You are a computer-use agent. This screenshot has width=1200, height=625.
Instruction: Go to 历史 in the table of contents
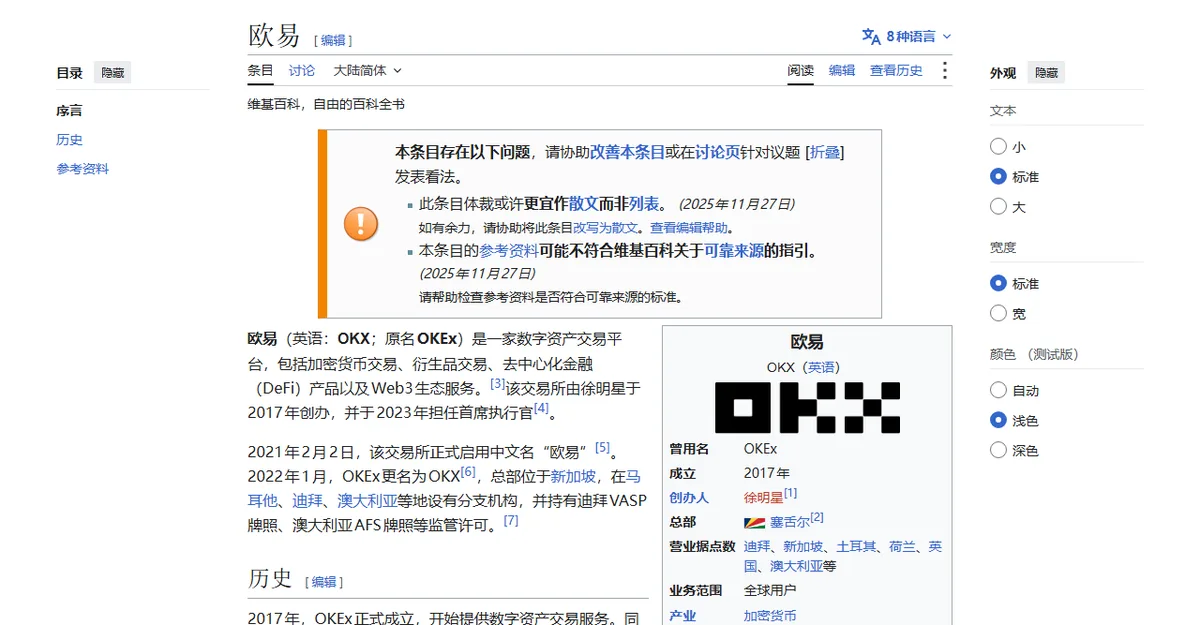pyautogui.click(x=69, y=139)
